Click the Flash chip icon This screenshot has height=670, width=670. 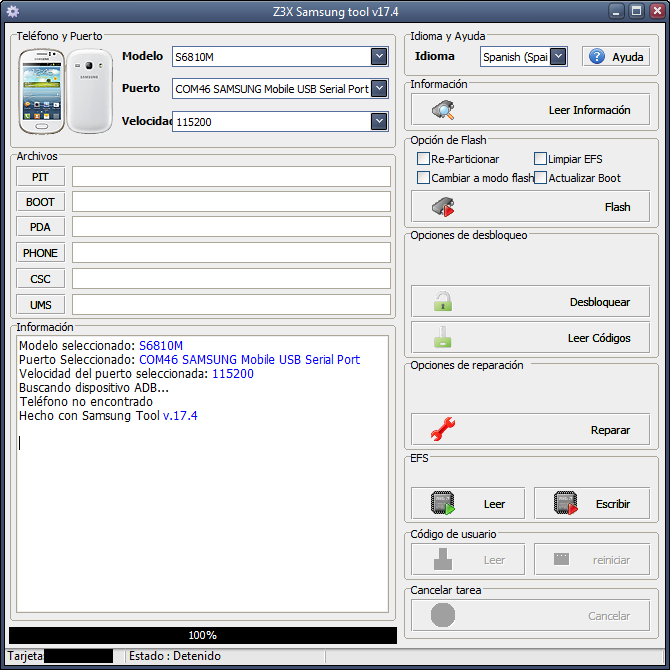coord(443,207)
